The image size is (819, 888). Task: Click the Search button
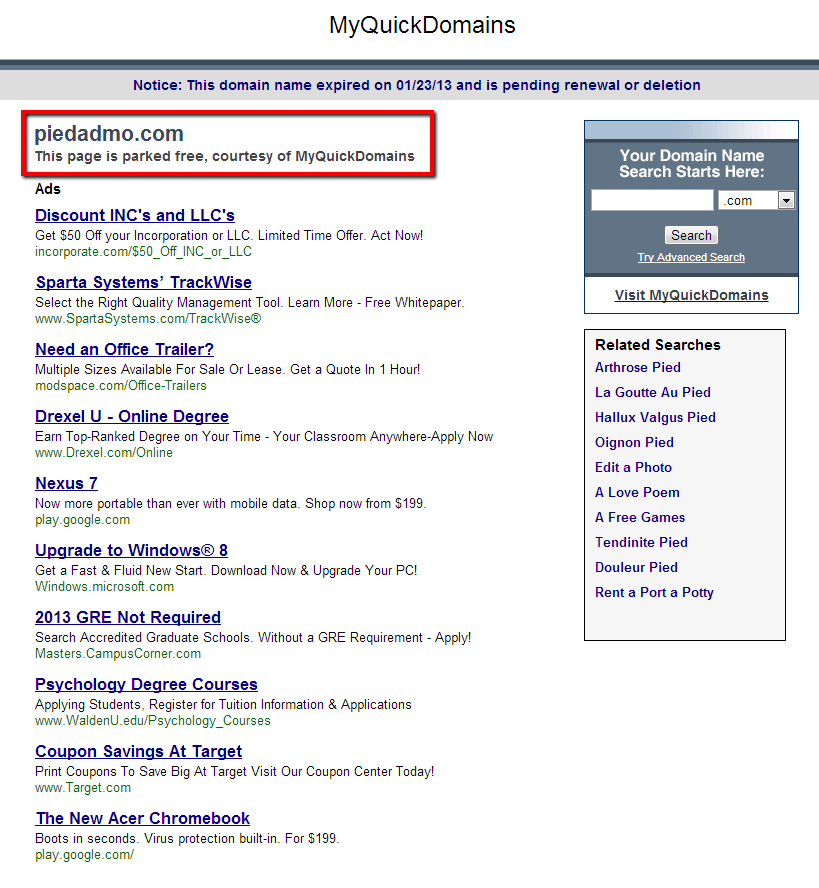coord(691,235)
